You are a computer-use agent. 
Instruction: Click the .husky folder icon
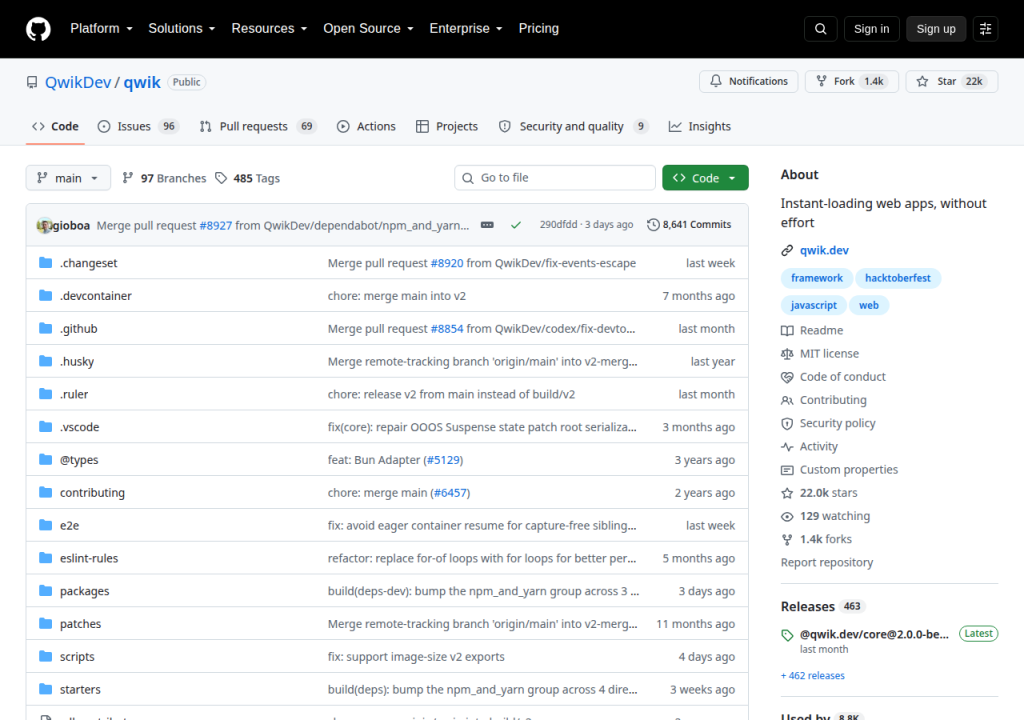(45, 361)
